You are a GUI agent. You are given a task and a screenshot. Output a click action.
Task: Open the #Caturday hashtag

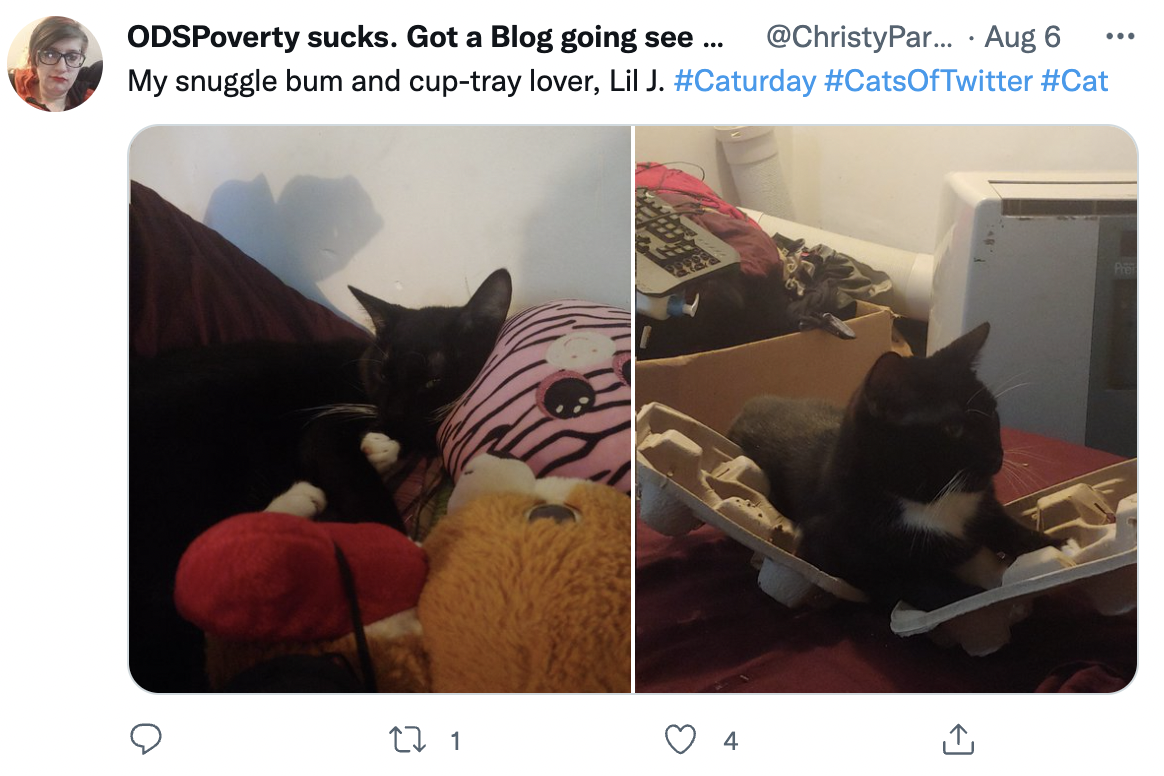[x=745, y=81]
